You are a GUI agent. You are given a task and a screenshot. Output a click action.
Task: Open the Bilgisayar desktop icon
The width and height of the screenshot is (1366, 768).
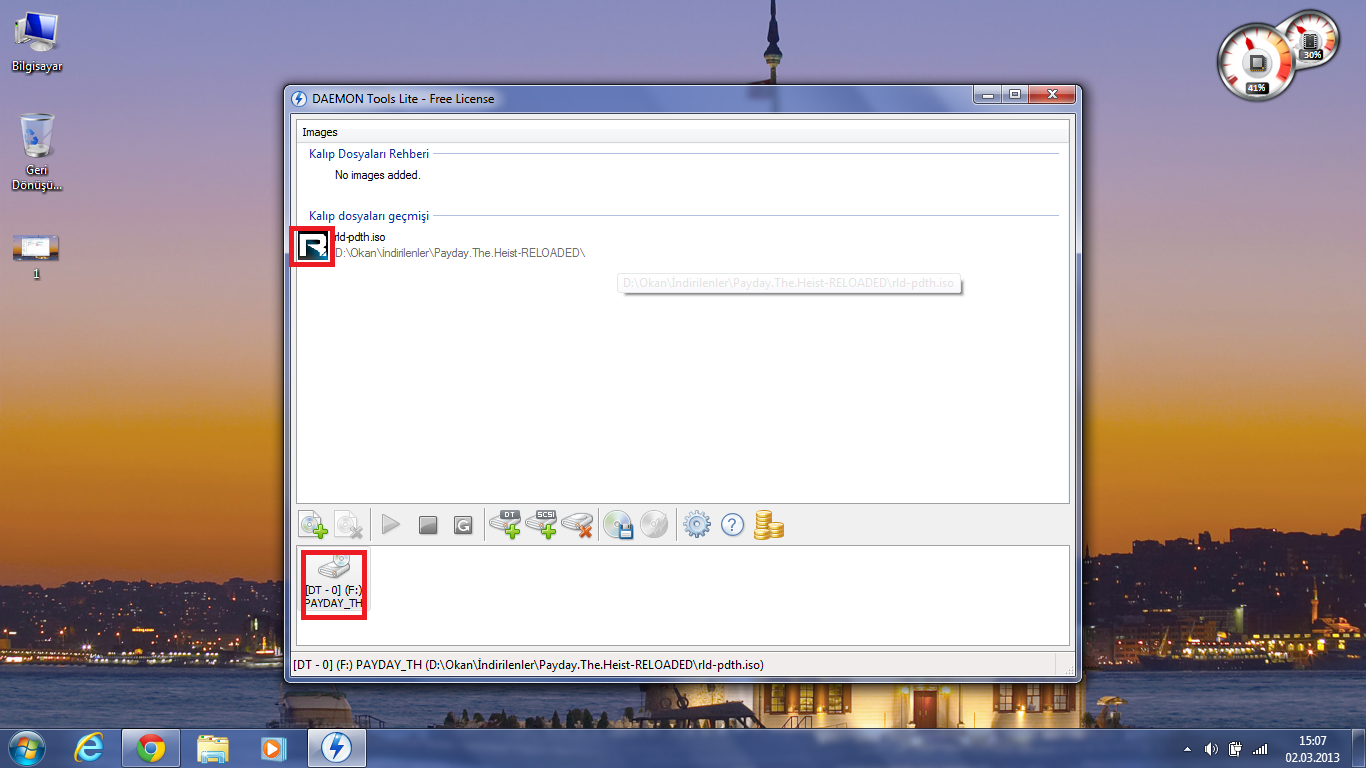[37, 43]
